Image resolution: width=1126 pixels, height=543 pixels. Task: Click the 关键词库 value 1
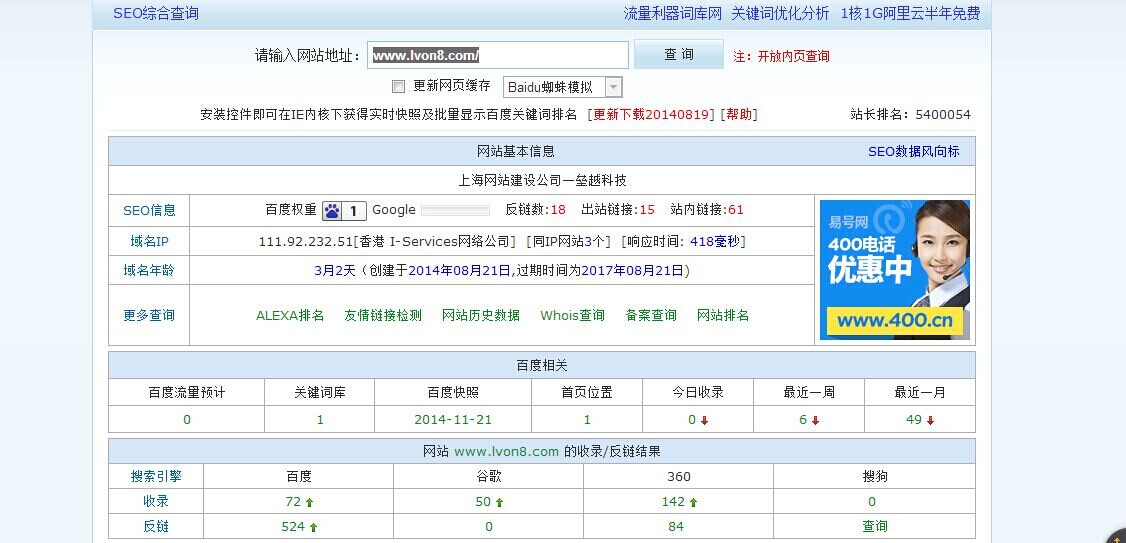coord(320,420)
